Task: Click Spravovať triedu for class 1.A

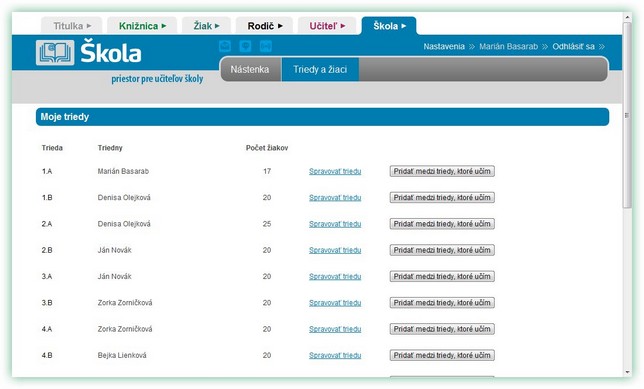Action: coord(335,171)
